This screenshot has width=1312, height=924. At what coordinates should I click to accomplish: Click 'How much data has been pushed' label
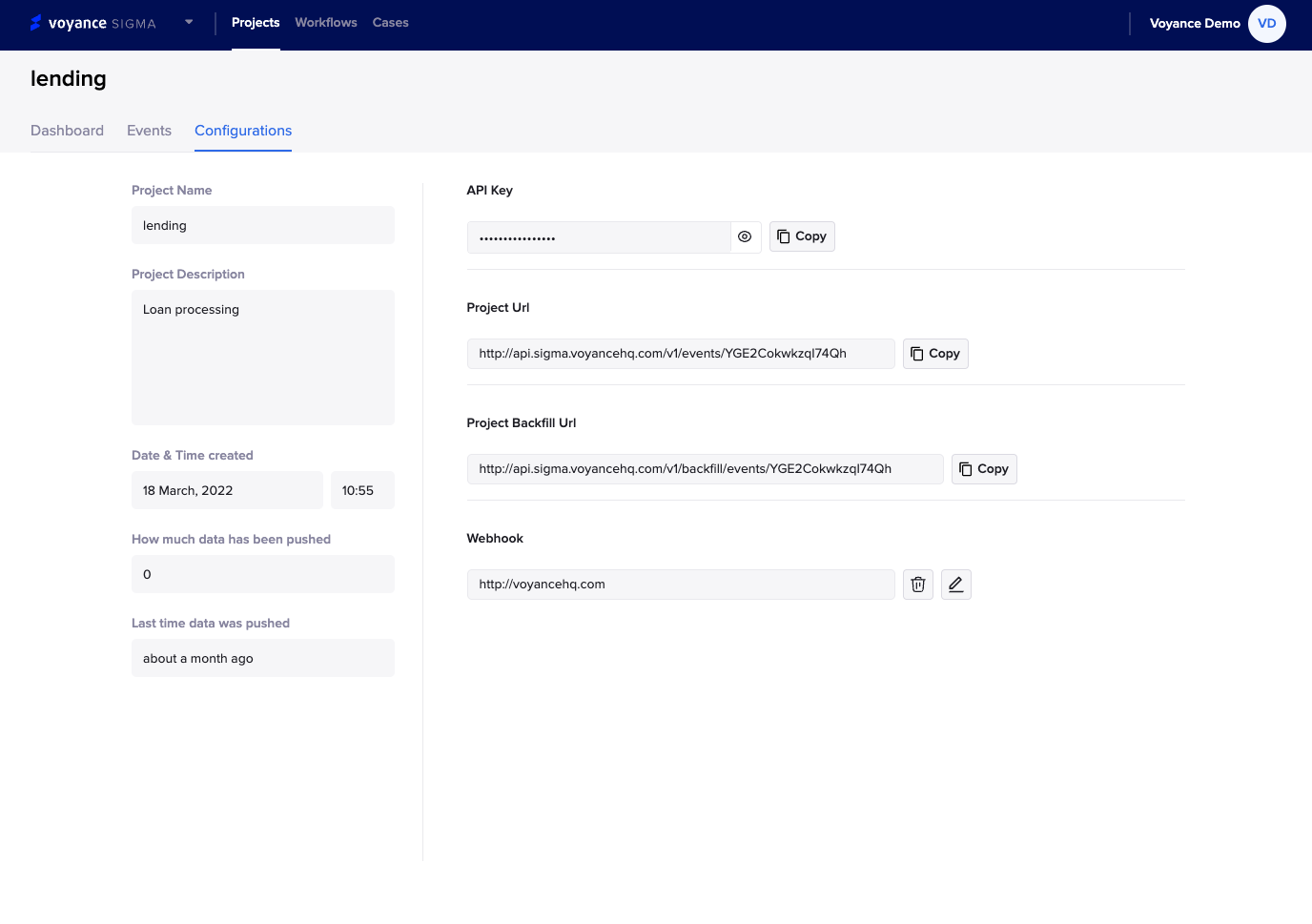click(x=231, y=539)
